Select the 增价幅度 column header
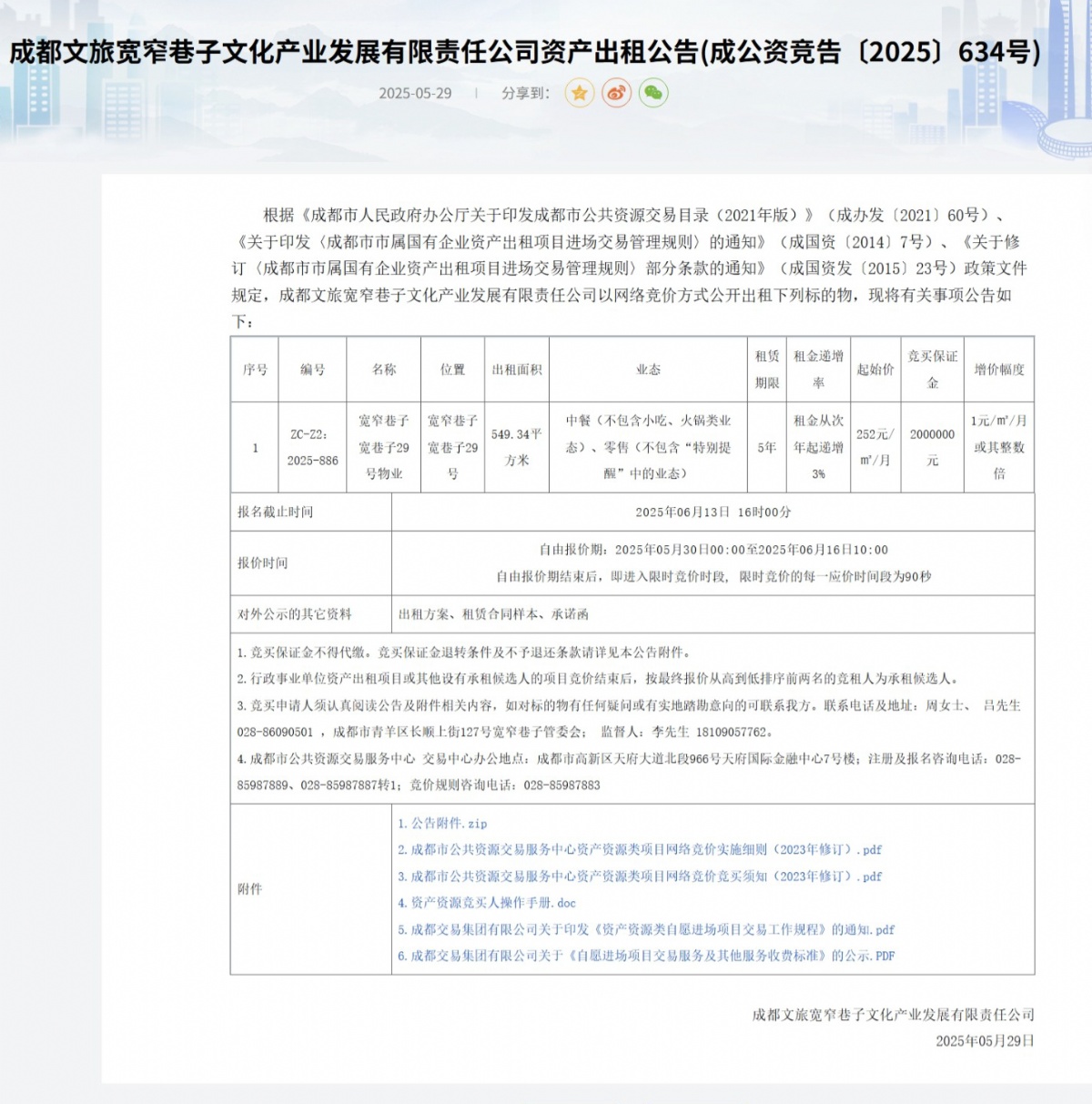The image size is (1092, 1104). point(999,370)
